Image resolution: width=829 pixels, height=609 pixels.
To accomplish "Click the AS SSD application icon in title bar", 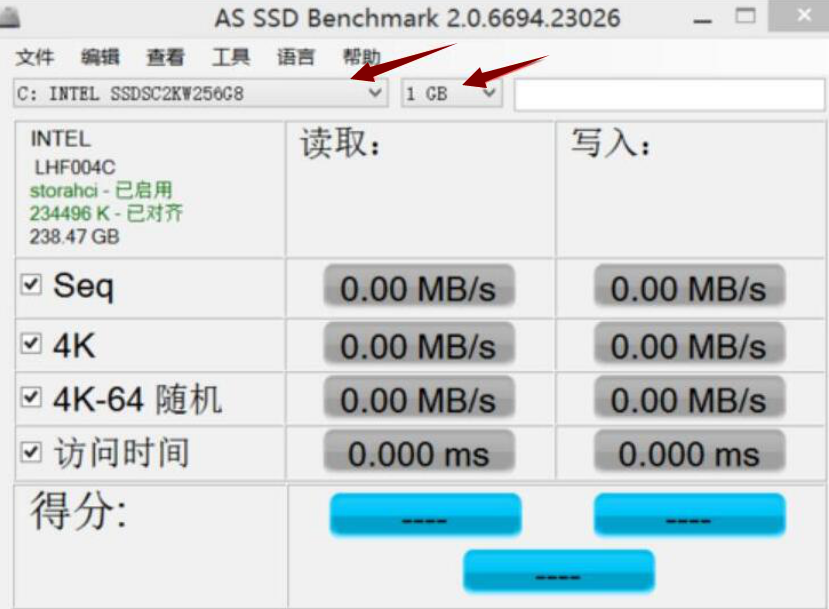I will [9, 15].
